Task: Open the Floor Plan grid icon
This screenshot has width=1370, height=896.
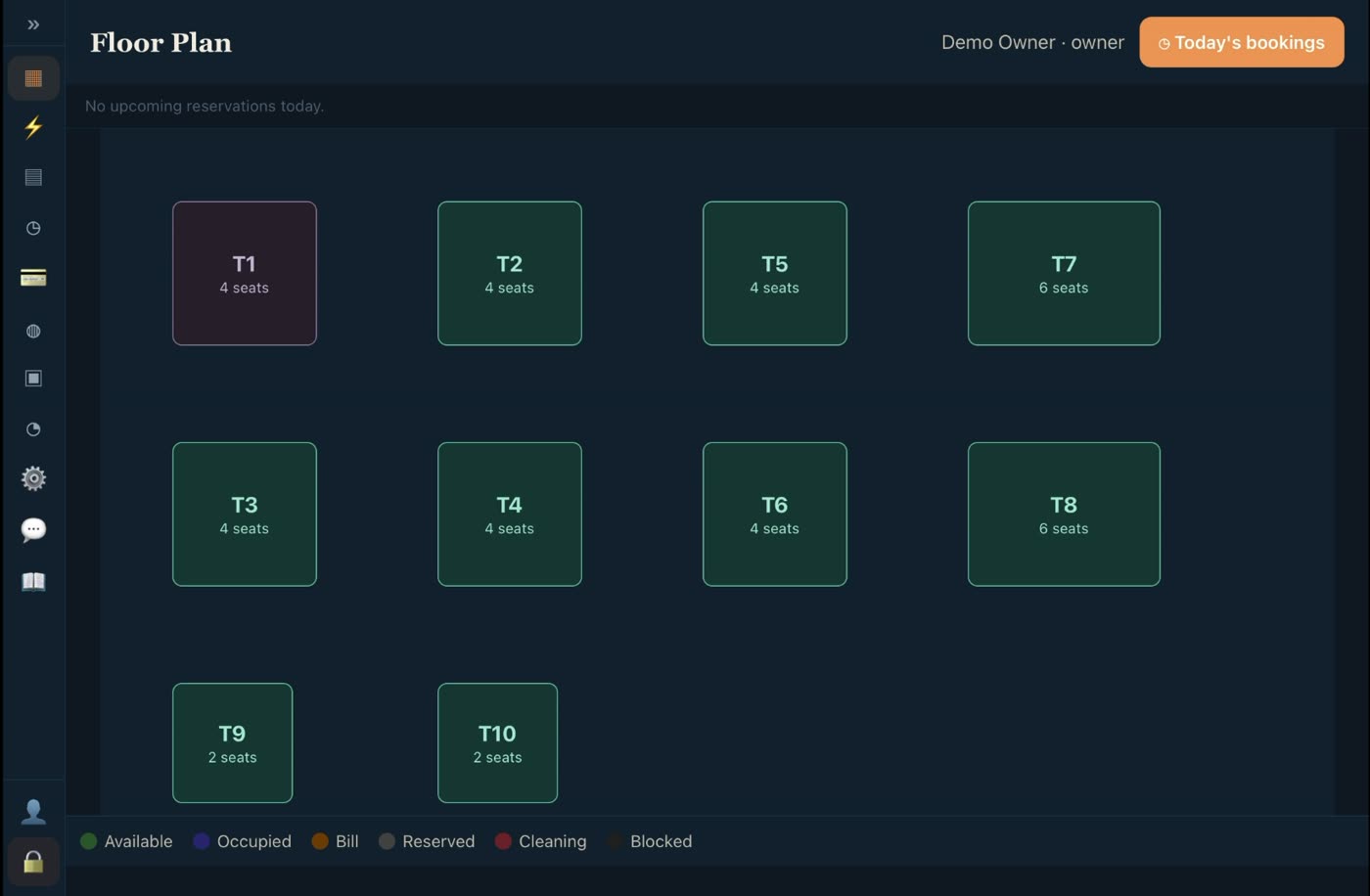Action: (x=33, y=78)
